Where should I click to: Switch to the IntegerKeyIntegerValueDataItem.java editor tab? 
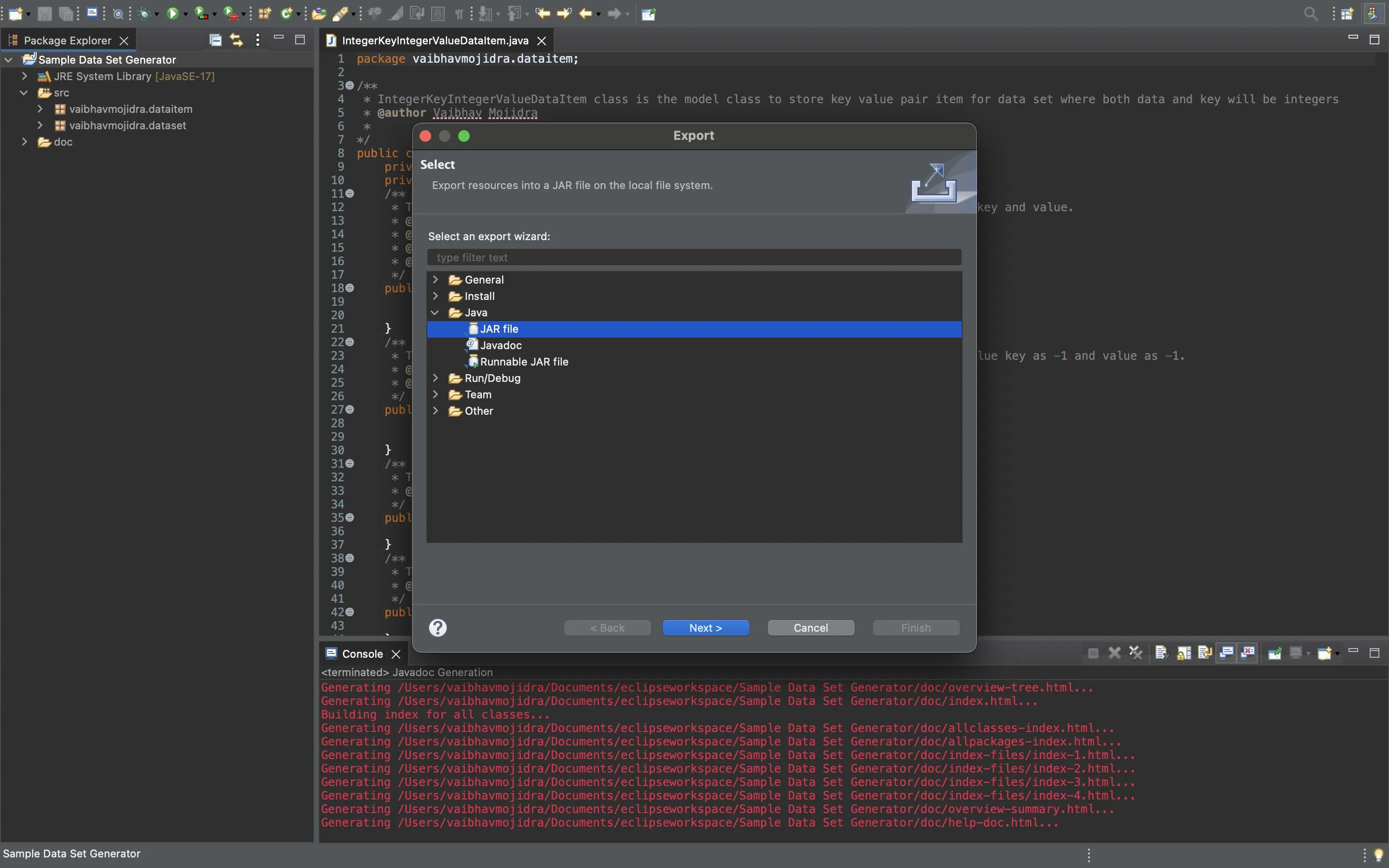(x=435, y=40)
